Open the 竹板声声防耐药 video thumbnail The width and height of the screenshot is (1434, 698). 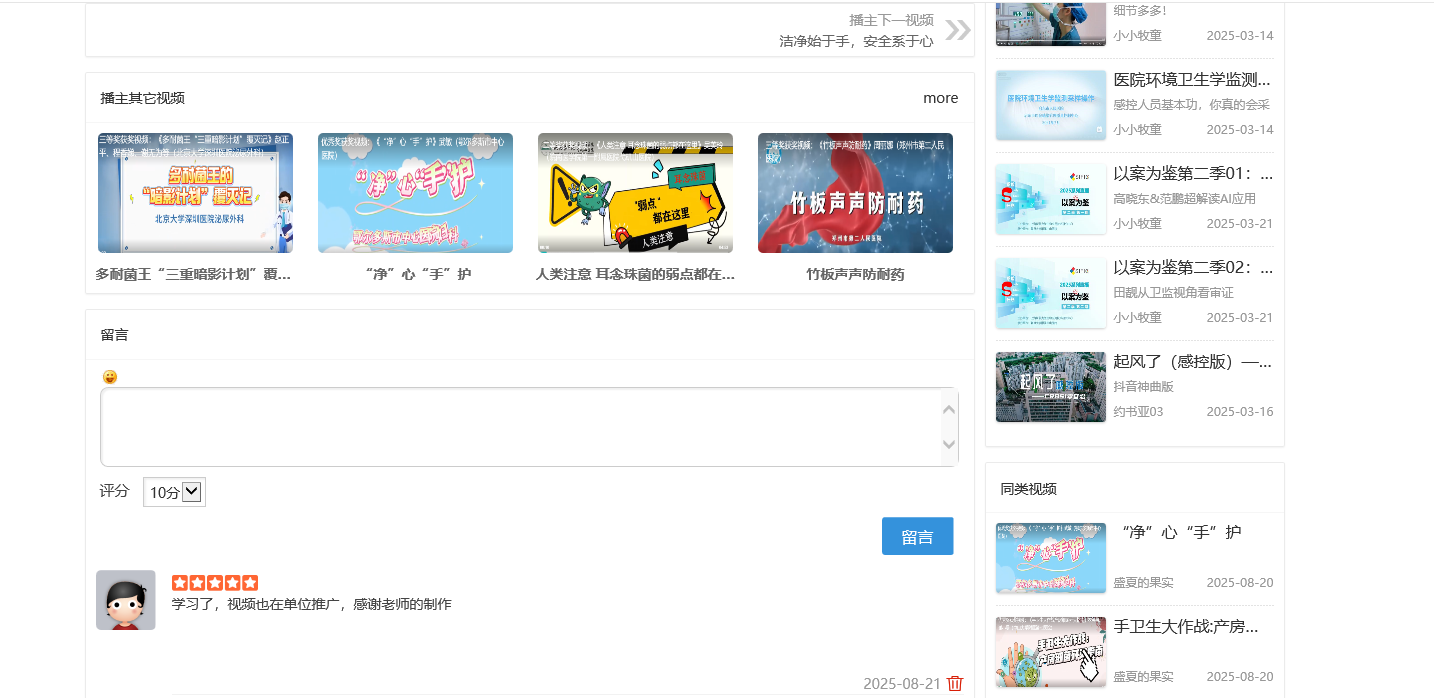pos(855,193)
